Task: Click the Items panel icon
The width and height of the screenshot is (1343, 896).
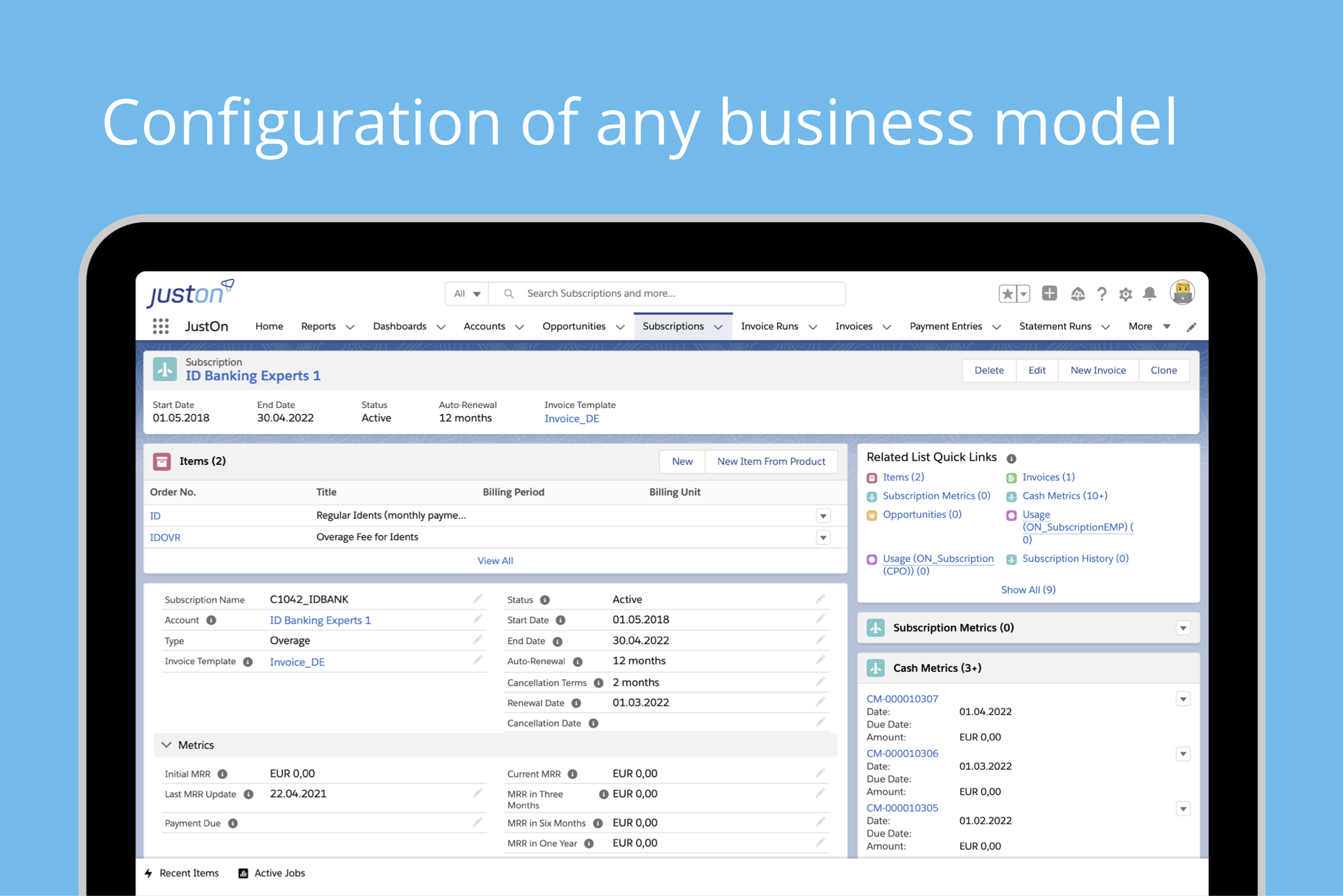Action: click(x=162, y=461)
